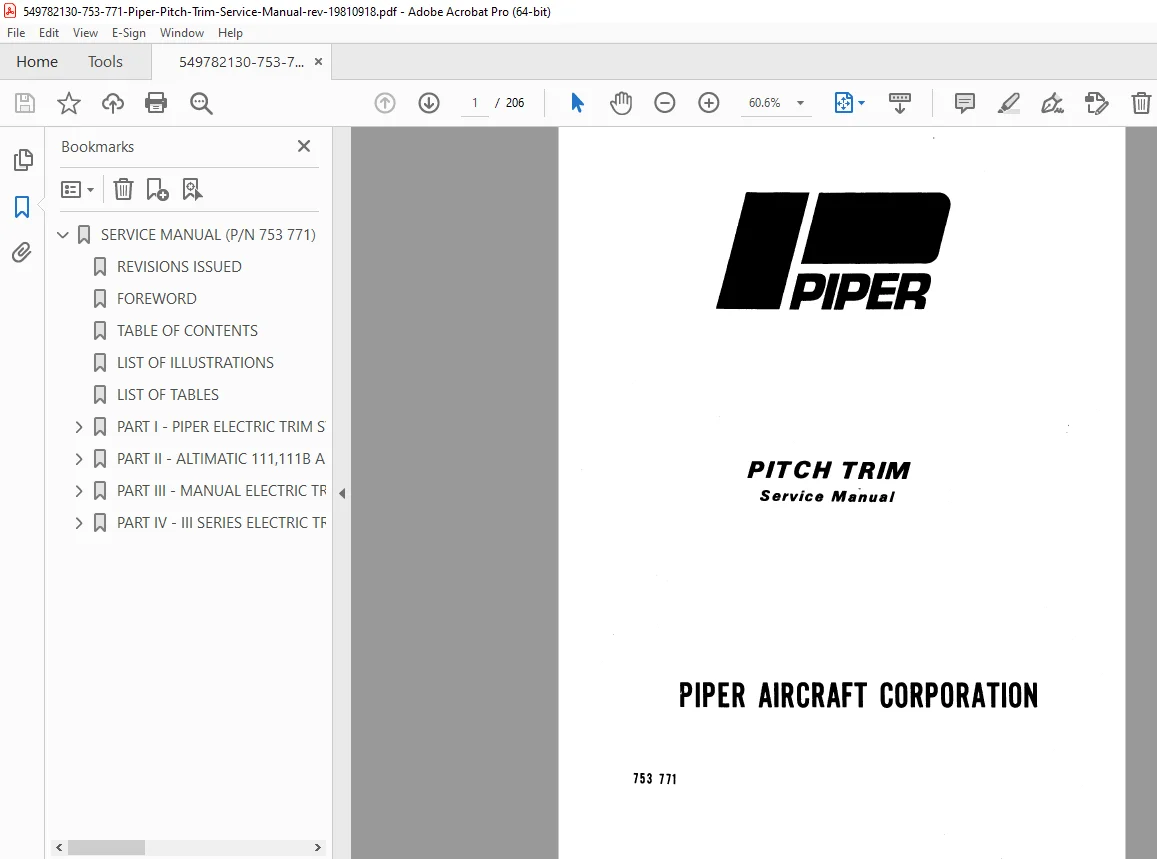Jump to LIST OF ILLUSTRATIONS bookmark
Screen dimensions: 1157x859
pyautogui.click(x=195, y=363)
